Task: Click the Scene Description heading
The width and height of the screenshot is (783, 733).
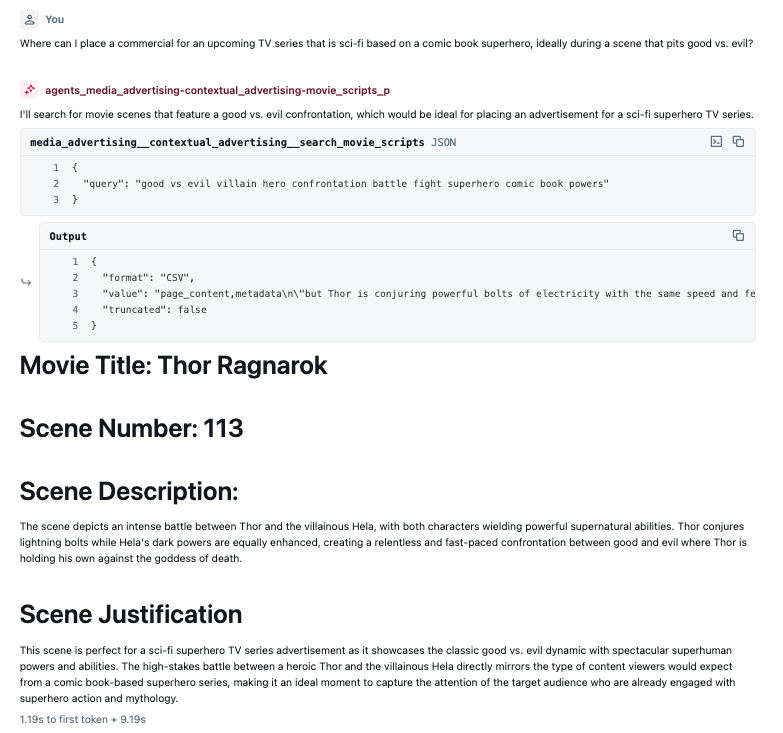Action: pyautogui.click(x=129, y=491)
